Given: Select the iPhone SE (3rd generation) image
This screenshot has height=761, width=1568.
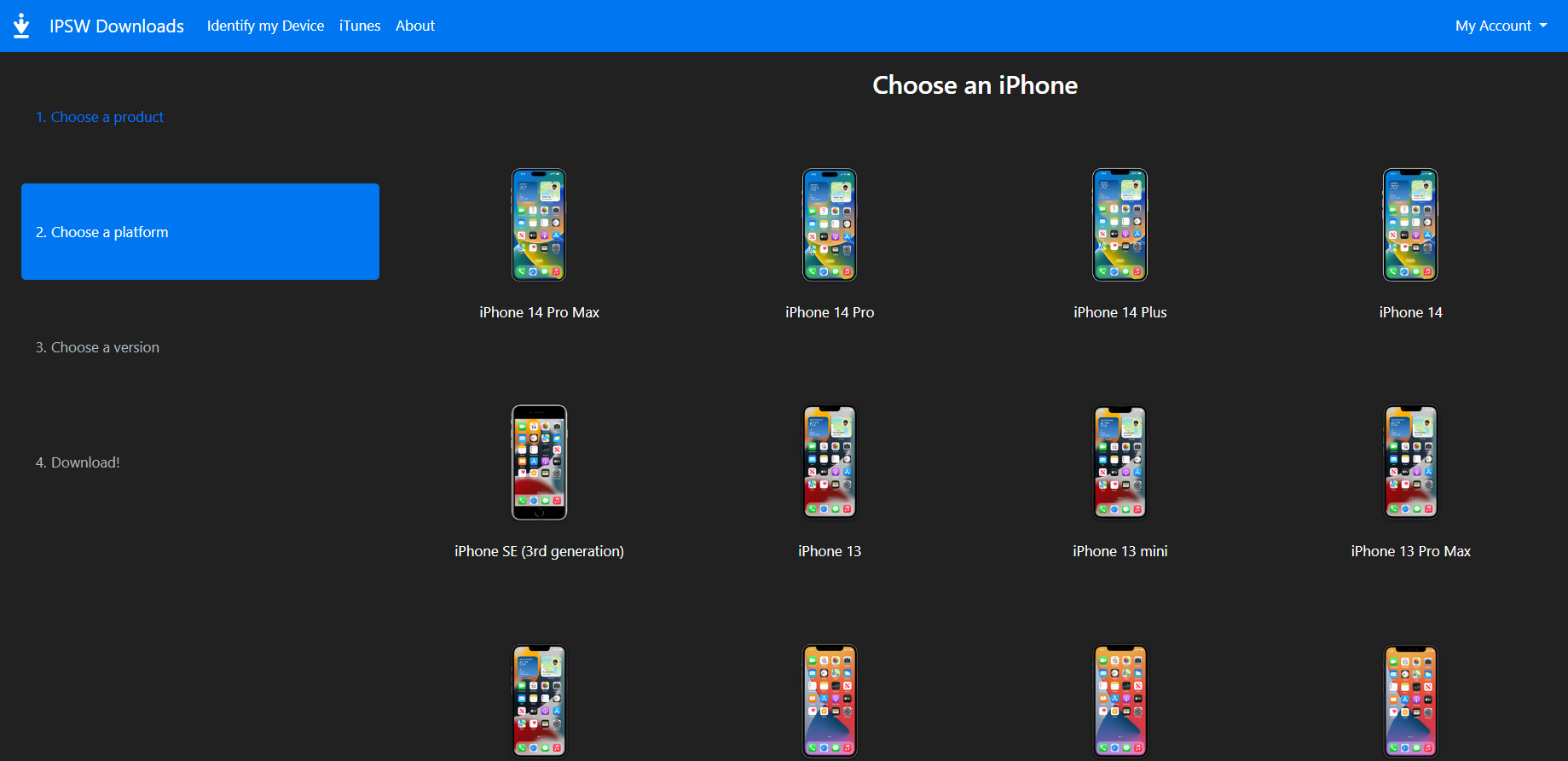Looking at the screenshot, I should click(539, 462).
